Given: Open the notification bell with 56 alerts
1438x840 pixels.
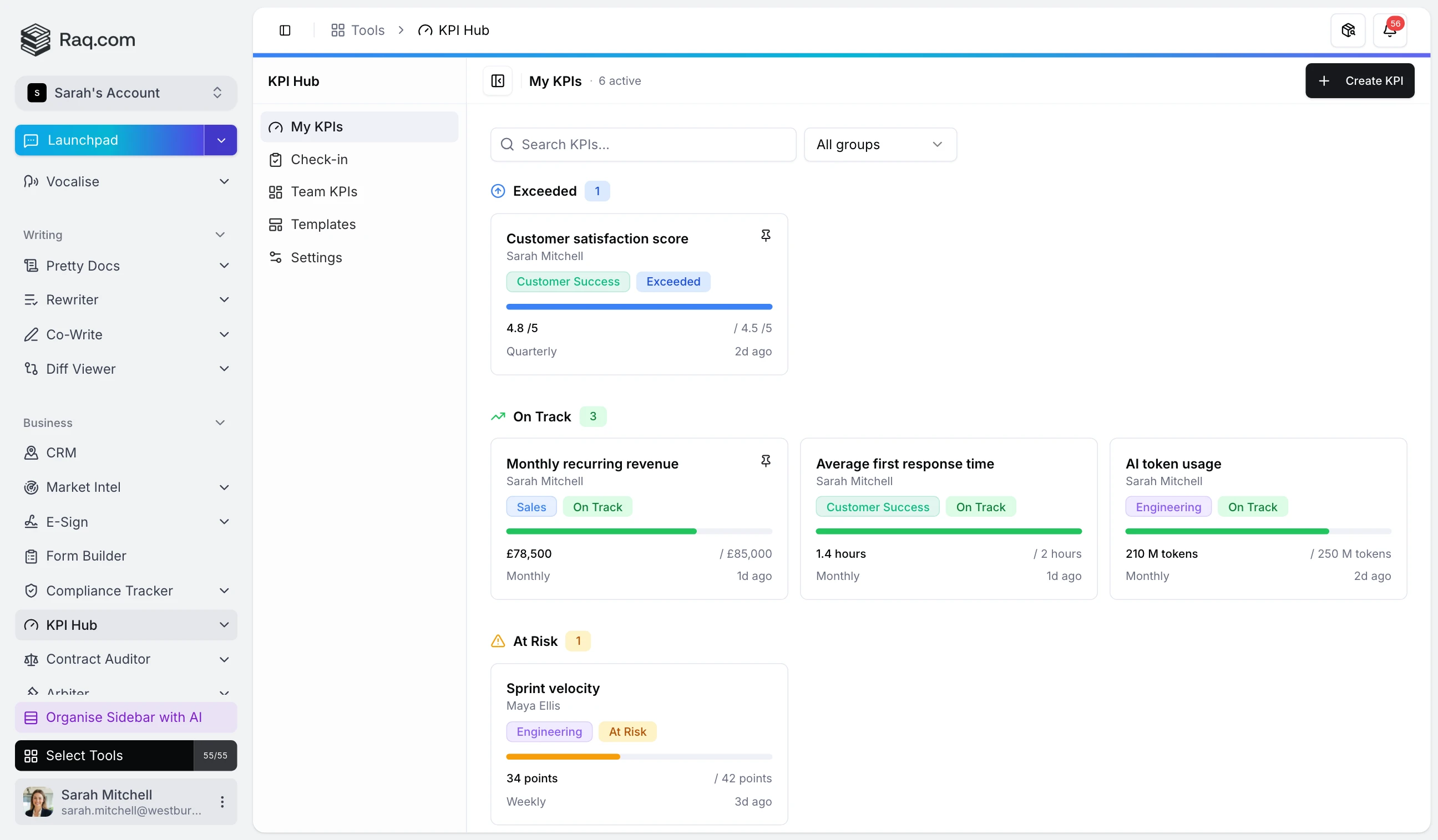Looking at the screenshot, I should 1391,29.
